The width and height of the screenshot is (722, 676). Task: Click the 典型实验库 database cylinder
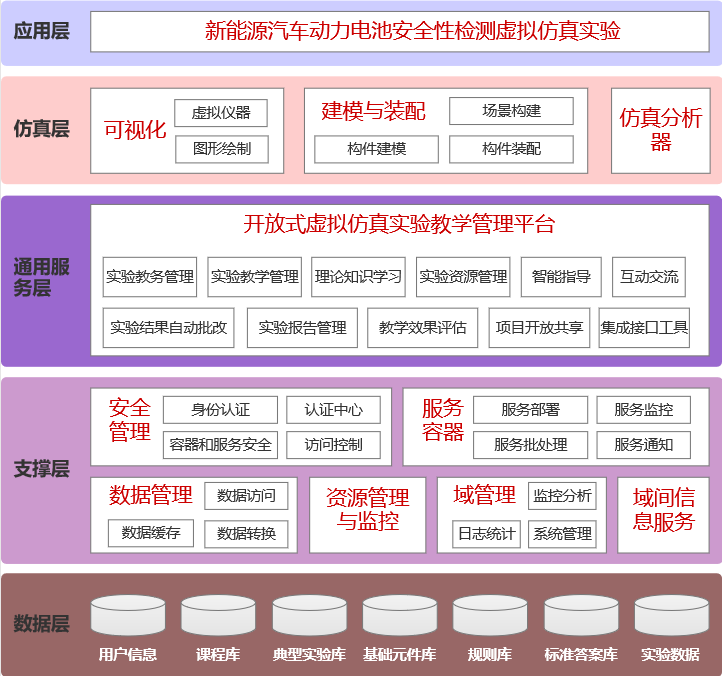pos(309,616)
